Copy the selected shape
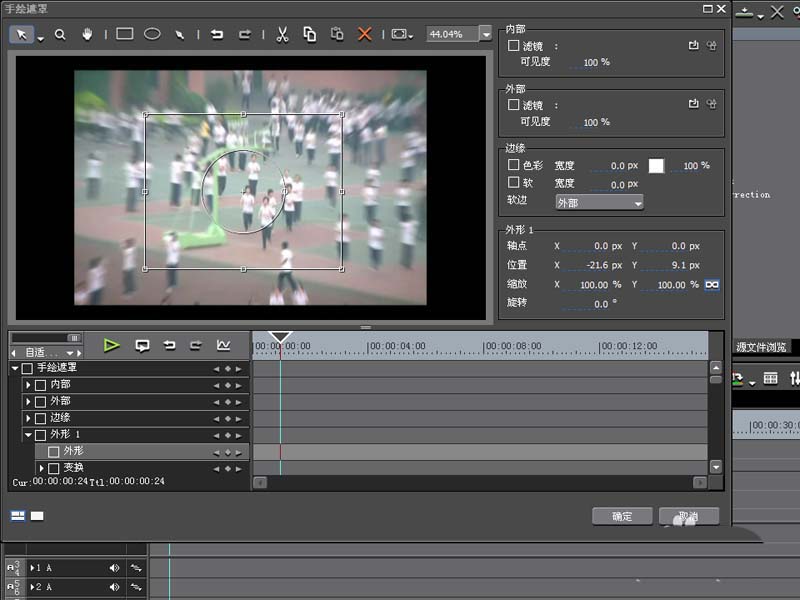The width and height of the screenshot is (800, 600). [x=310, y=34]
